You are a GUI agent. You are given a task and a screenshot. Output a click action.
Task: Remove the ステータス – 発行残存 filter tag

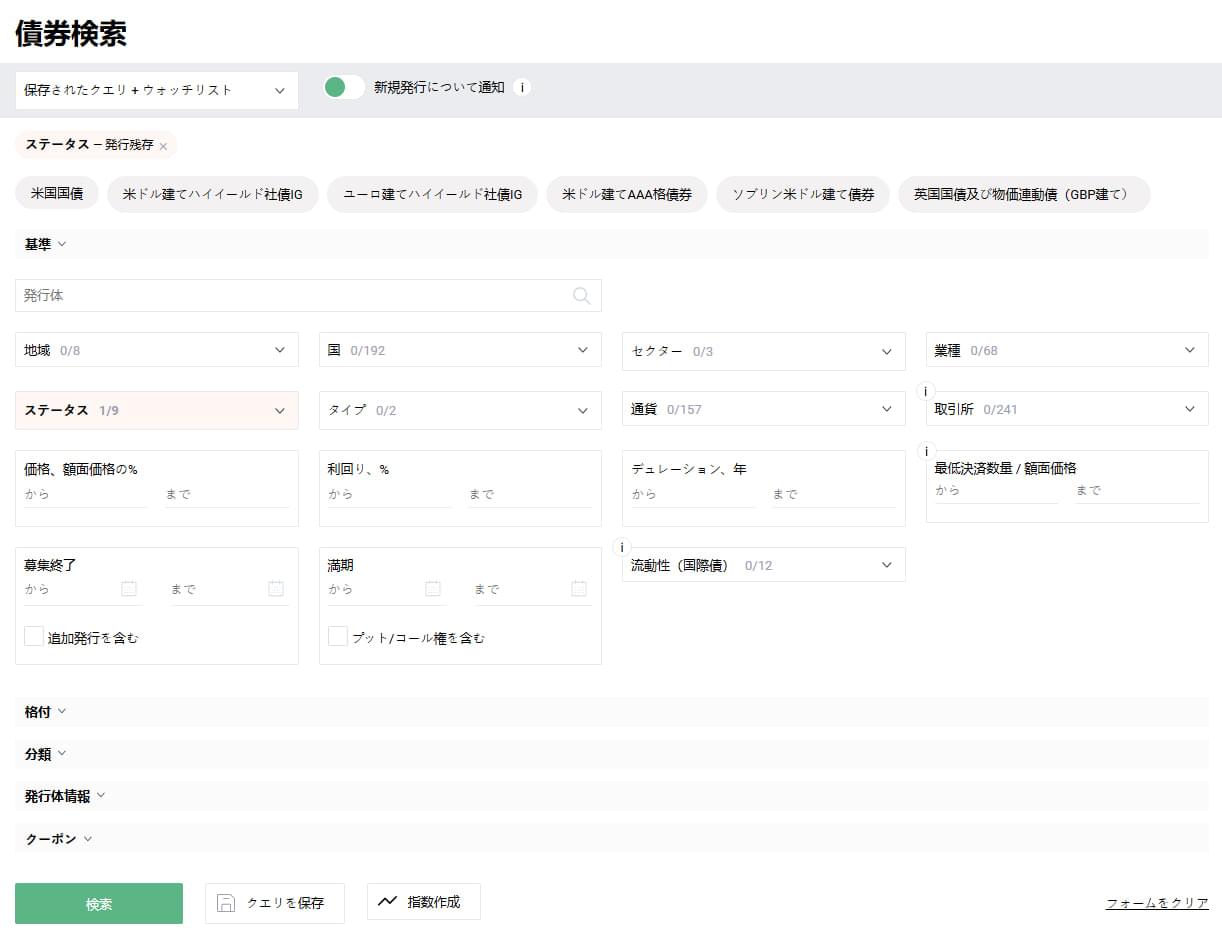click(x=163, y=146)
